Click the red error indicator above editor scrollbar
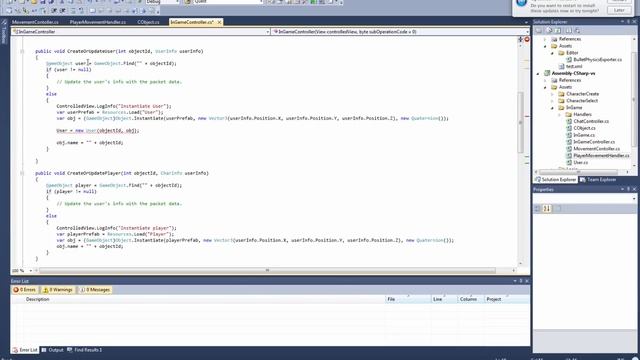 pos(527,40)
